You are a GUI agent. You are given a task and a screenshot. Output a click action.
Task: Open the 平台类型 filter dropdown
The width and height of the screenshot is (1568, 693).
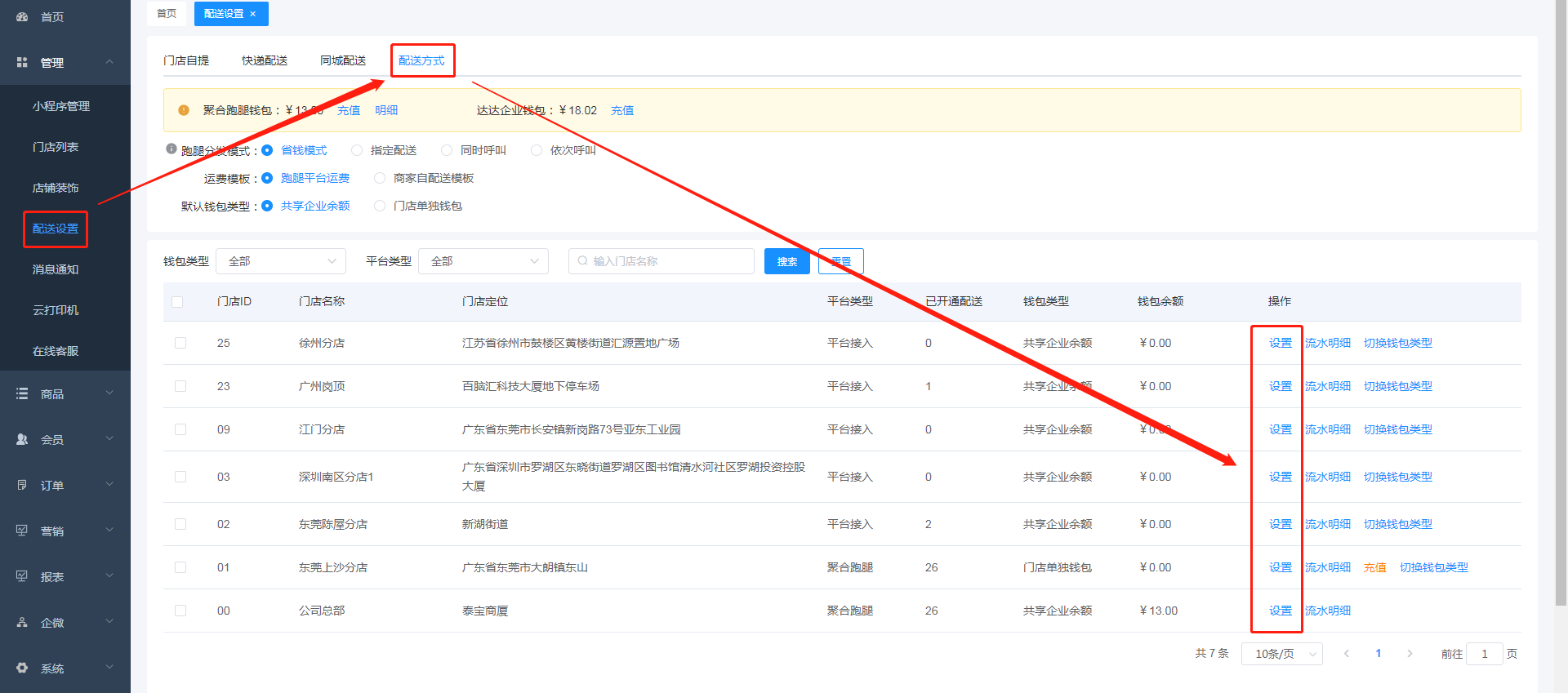tap(483, 261)
